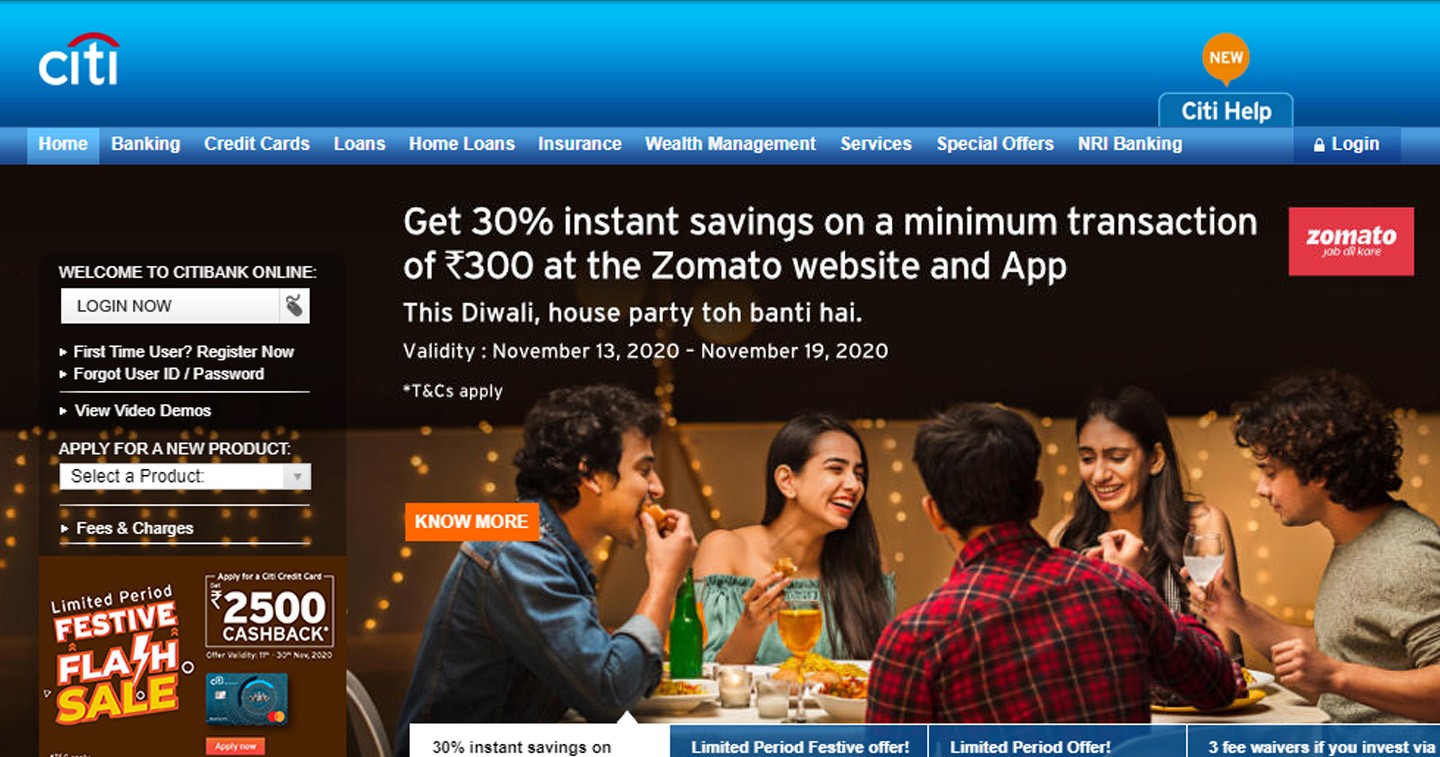This screenshot has height=757, width=1440.
Task: Switch to the Limited Period Festive offer! banner tab
Action: click(798, 742)
